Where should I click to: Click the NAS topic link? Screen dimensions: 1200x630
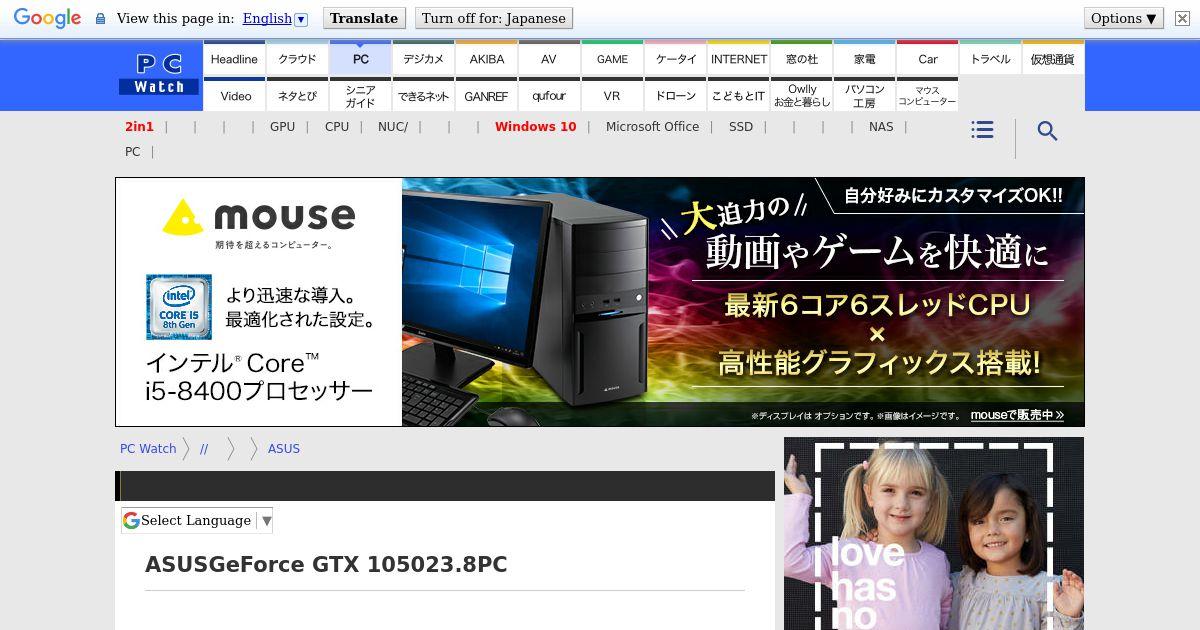pyautogui.click(x=881, y=126)
